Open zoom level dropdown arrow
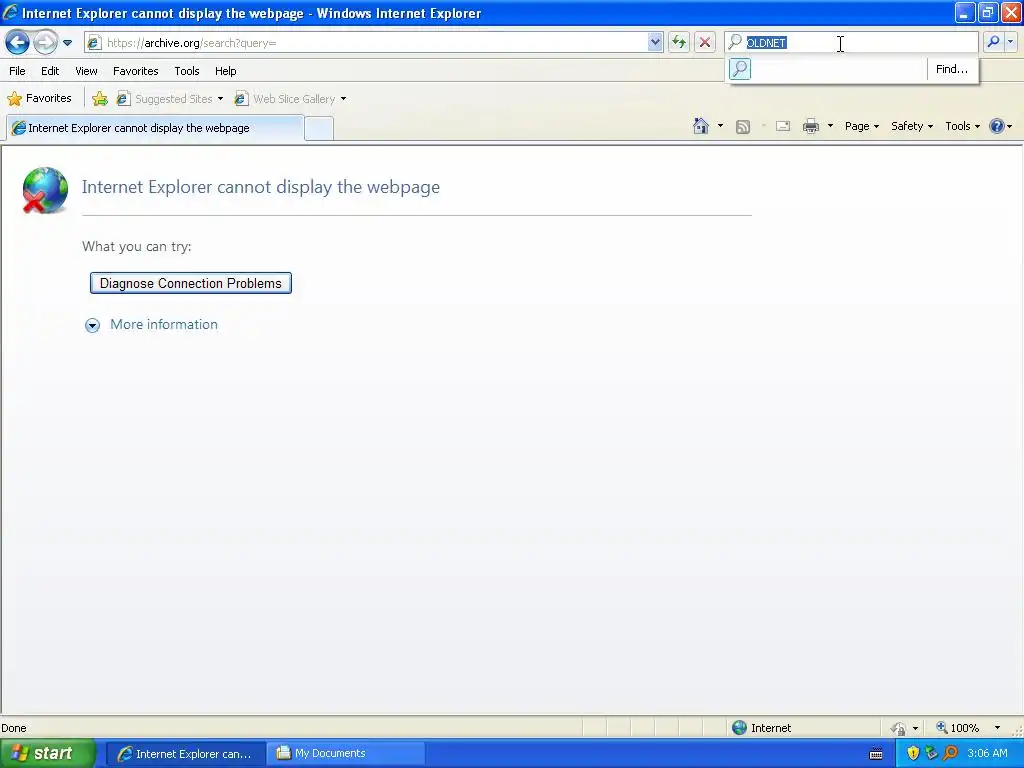 click(997, 728)
